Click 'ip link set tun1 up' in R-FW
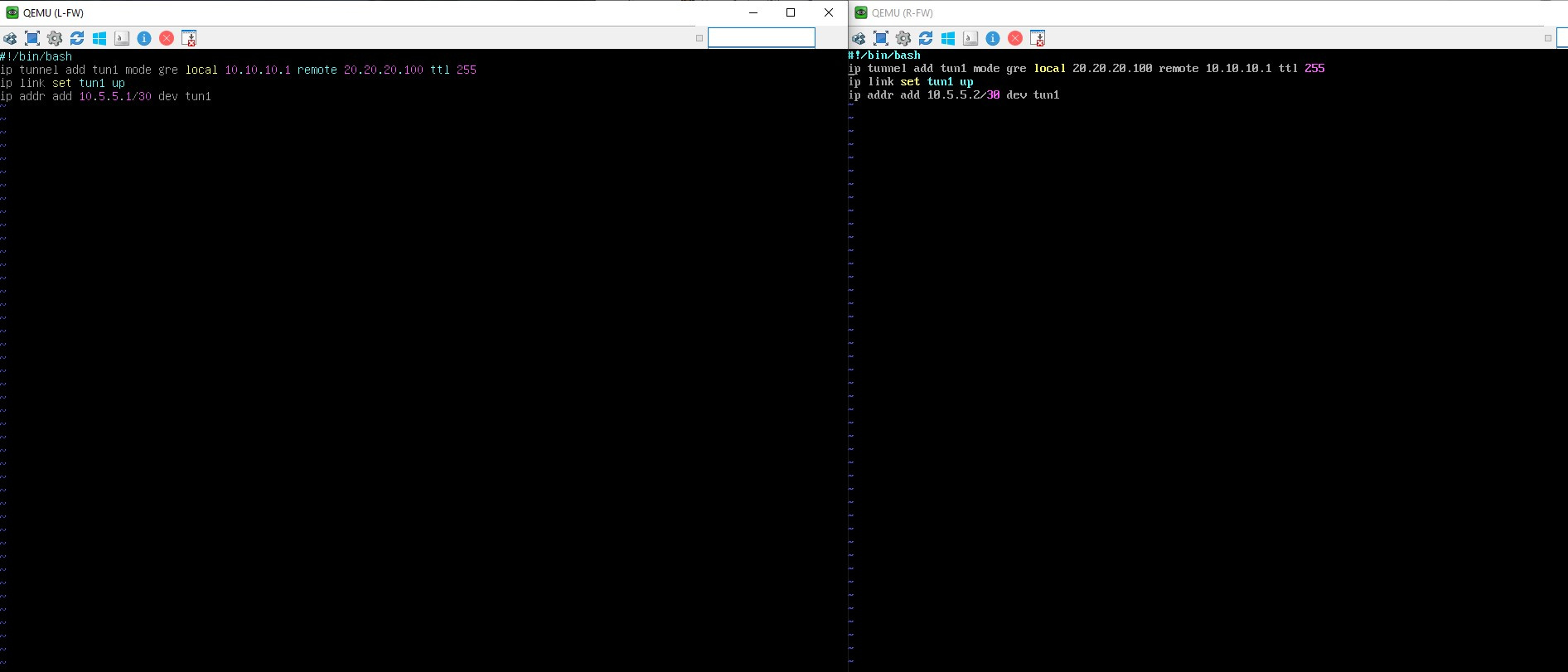Image resolution: width=1568 pixels, height=672 pixels. click(x=911, y=81)
